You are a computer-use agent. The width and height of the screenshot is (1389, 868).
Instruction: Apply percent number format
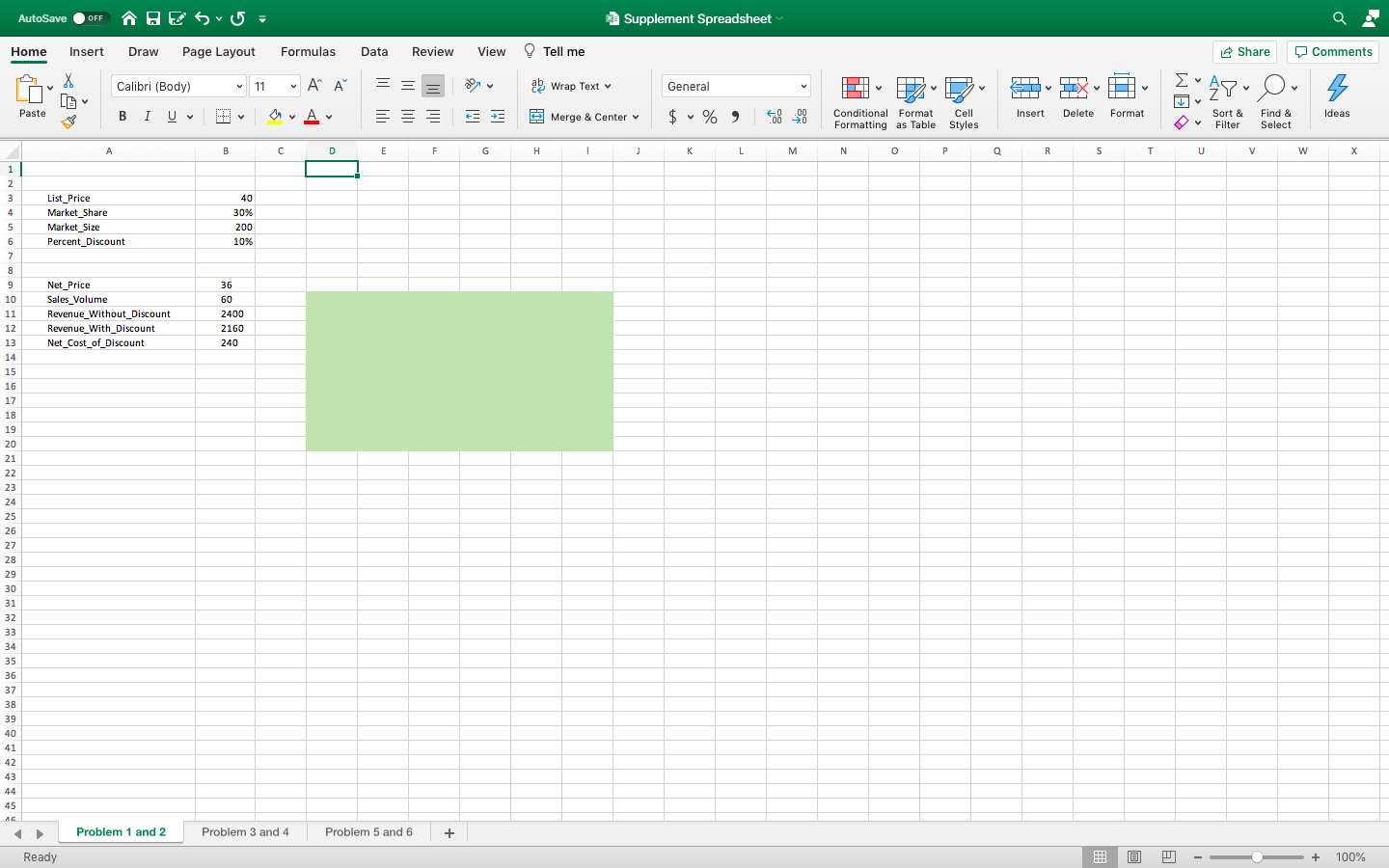[709, 116]
